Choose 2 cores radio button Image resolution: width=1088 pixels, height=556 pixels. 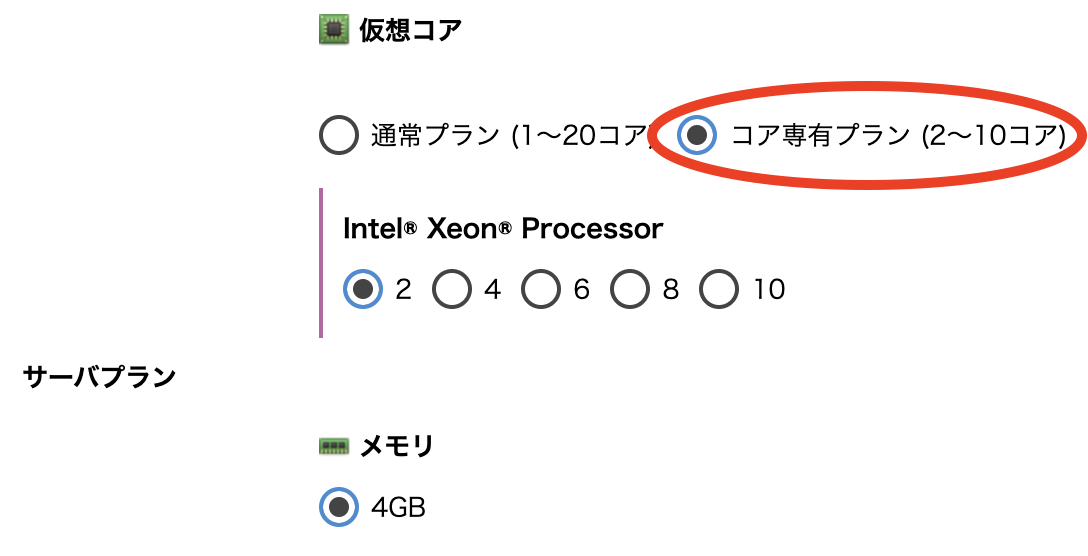[363, 290]
